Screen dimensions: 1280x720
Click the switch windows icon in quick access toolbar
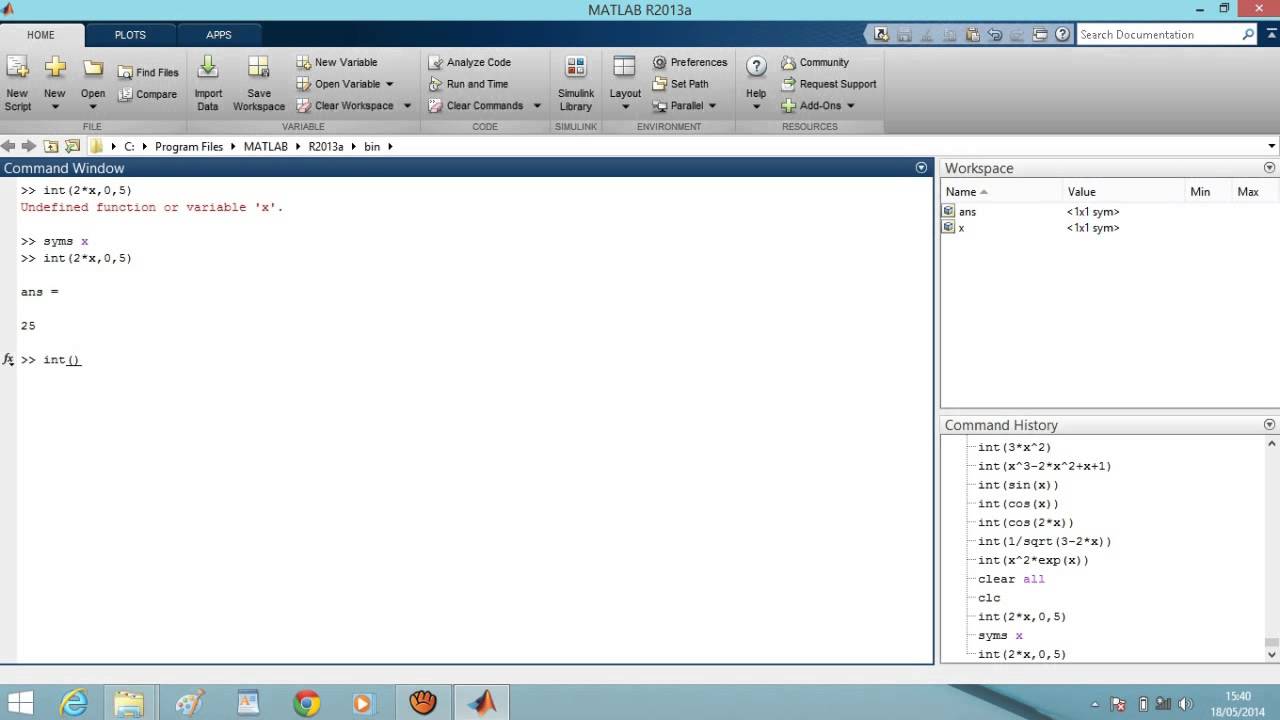[1040, 34]
